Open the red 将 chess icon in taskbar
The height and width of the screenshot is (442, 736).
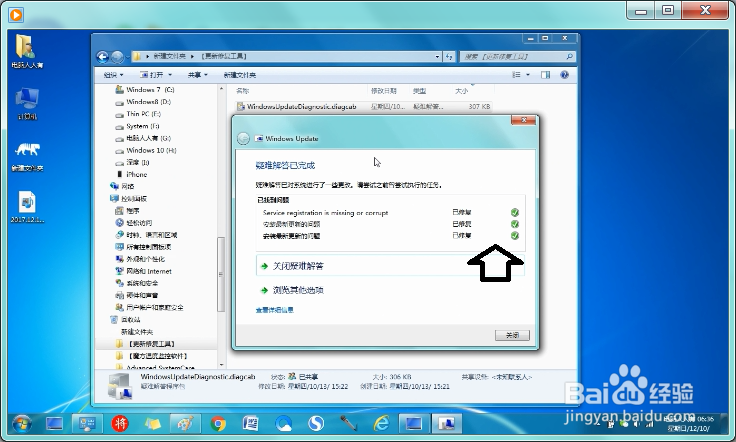120,424
